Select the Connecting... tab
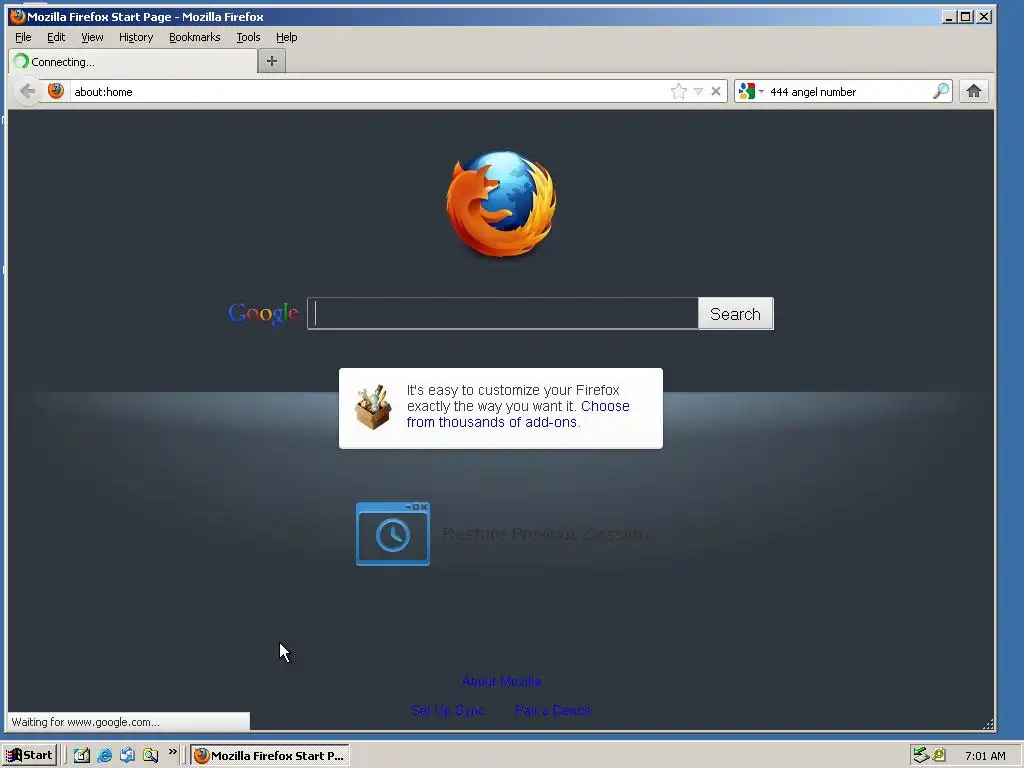Image resolution: width=1024 pixels, height=768 pixels. pyautogui.click(x=133, y=61)
